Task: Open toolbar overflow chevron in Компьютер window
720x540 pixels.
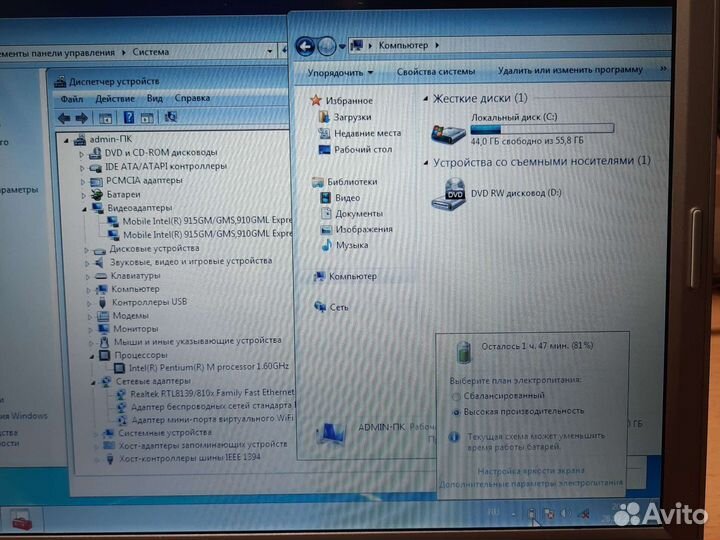Action: 663,69
